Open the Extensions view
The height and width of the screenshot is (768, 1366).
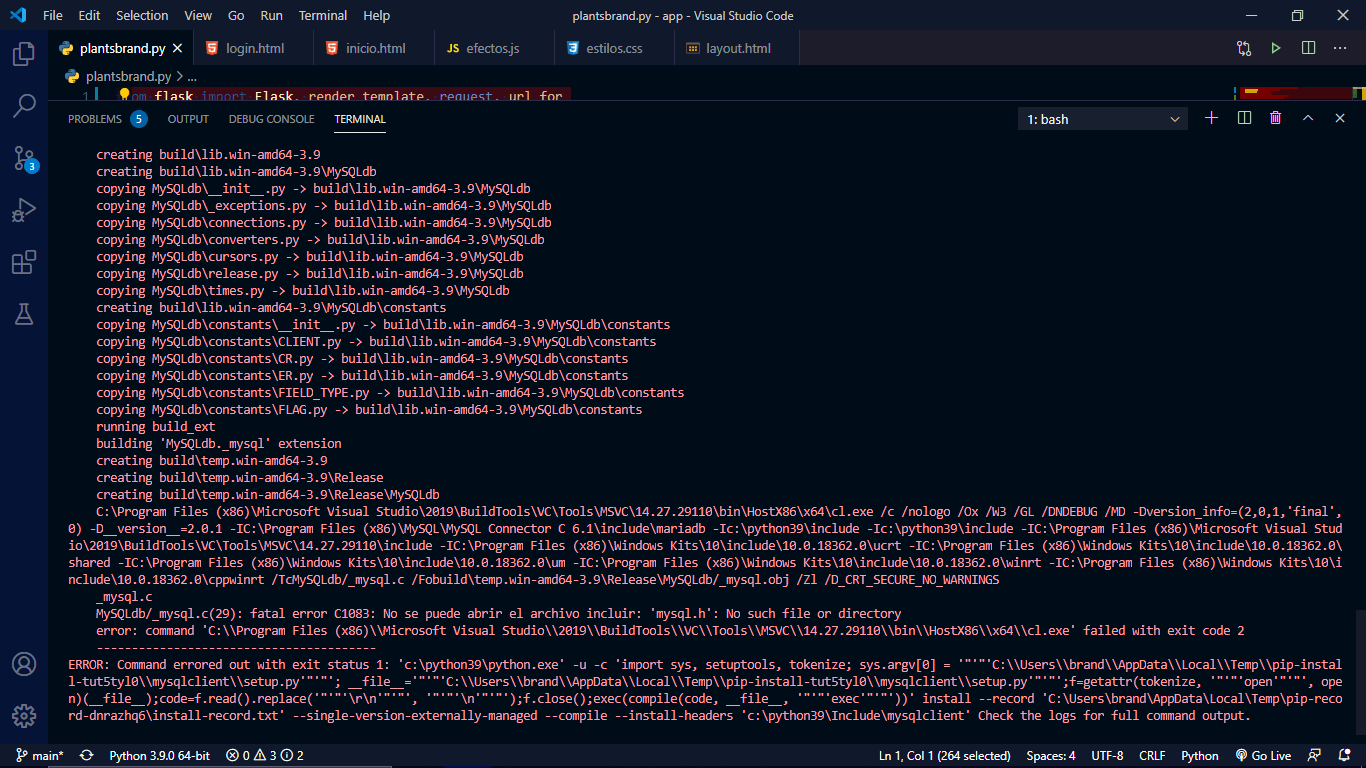(x=24, y=262)
